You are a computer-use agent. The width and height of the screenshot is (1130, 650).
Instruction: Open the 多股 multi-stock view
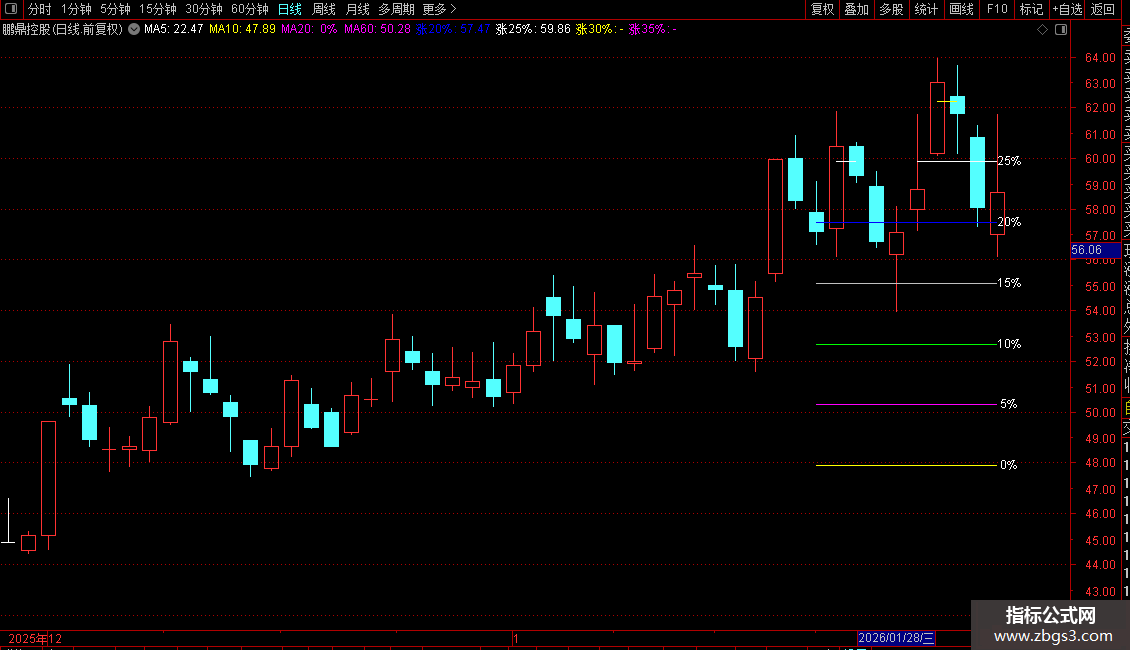(x=891, y=9)
